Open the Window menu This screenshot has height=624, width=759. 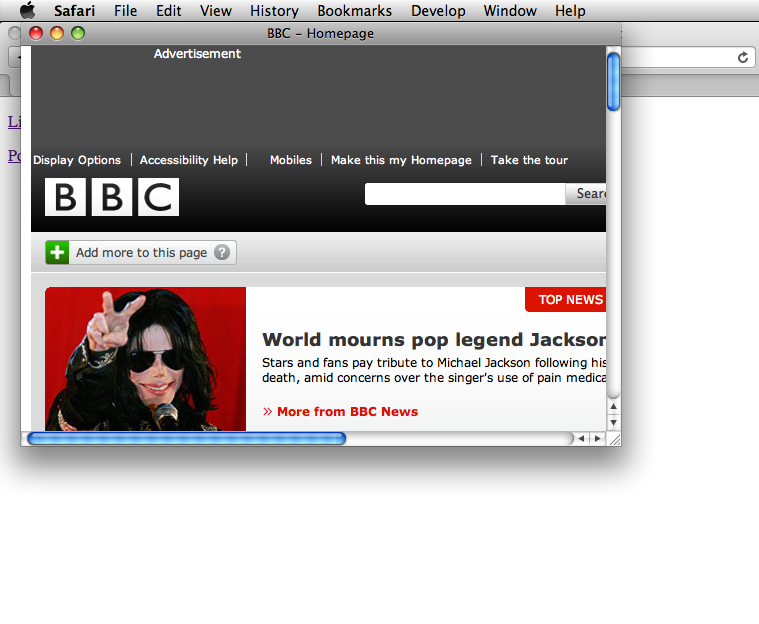pos(510,11)
